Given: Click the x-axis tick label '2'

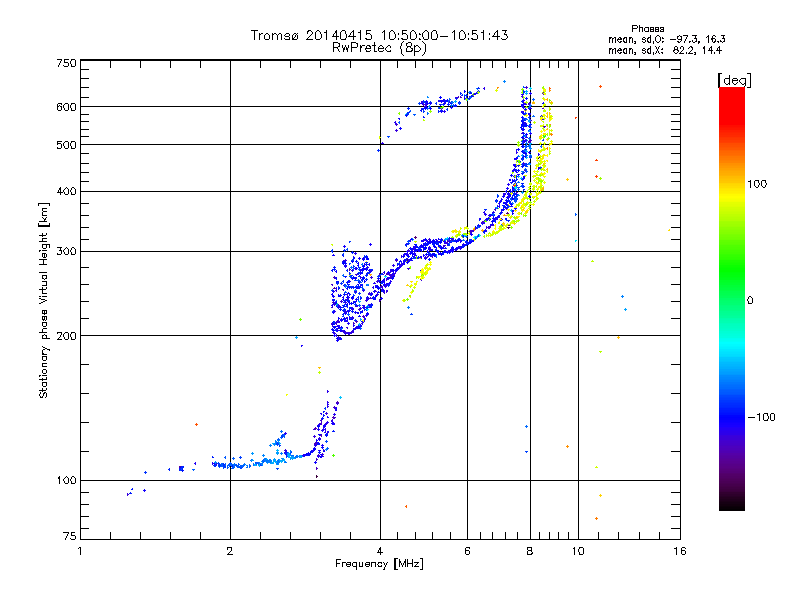Looking at the screenshot, I should 230,551.
